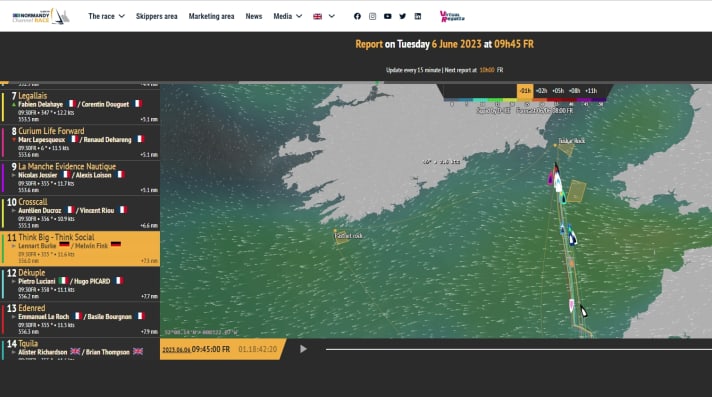Open the YouTube social link
The height and width of the screenshot is (397, 712).
387,16
